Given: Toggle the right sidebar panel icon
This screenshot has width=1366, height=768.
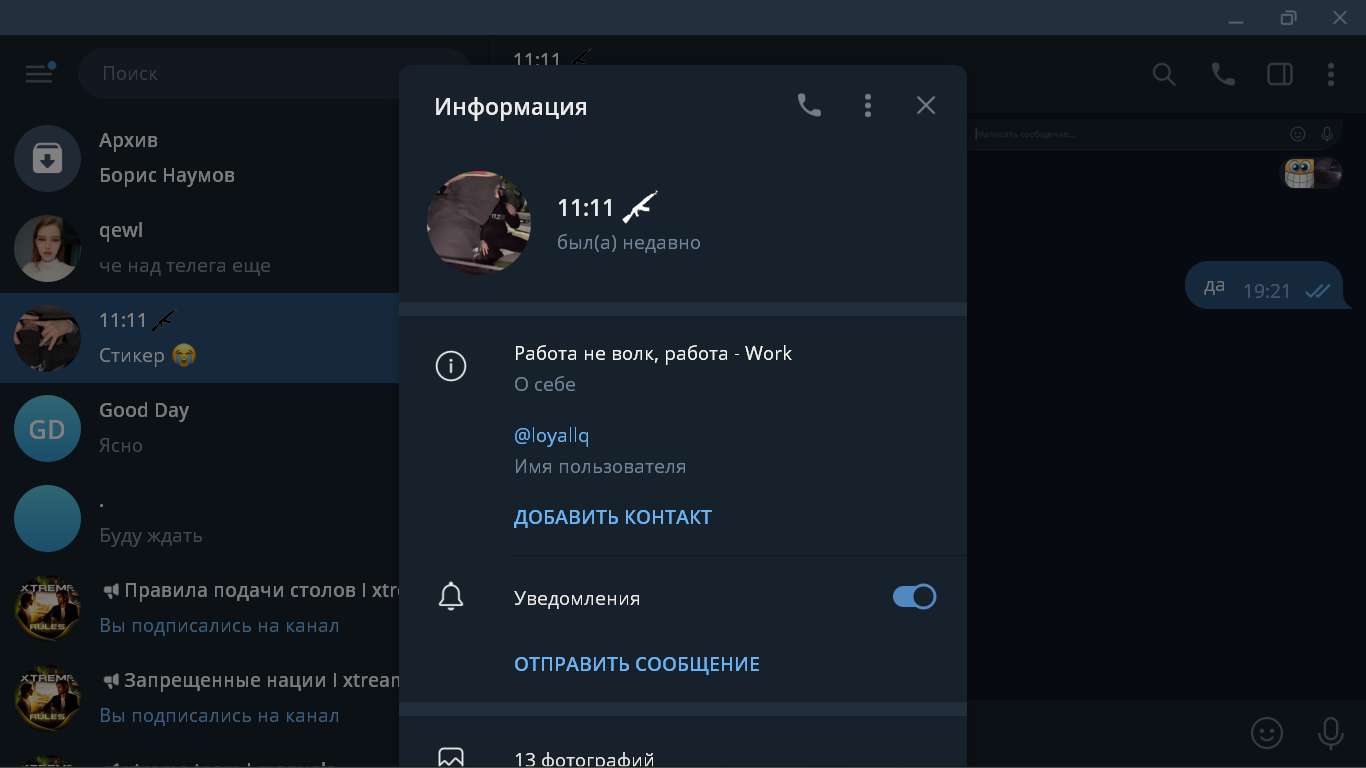Looking at the screenshot, I should tap(1280, 74).
